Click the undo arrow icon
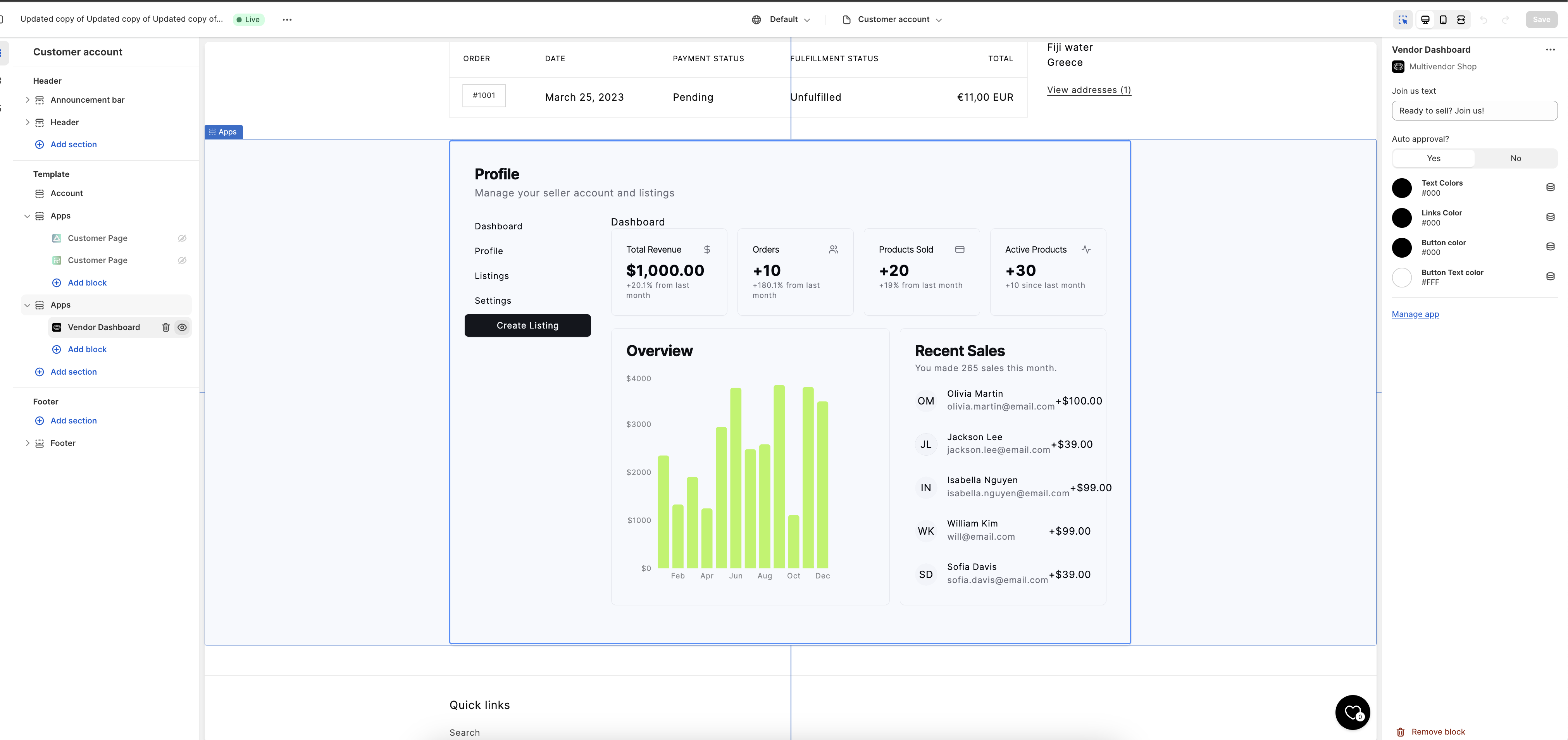The width and height of the screenshot is (1568, 740). (x=1484, y=20)
